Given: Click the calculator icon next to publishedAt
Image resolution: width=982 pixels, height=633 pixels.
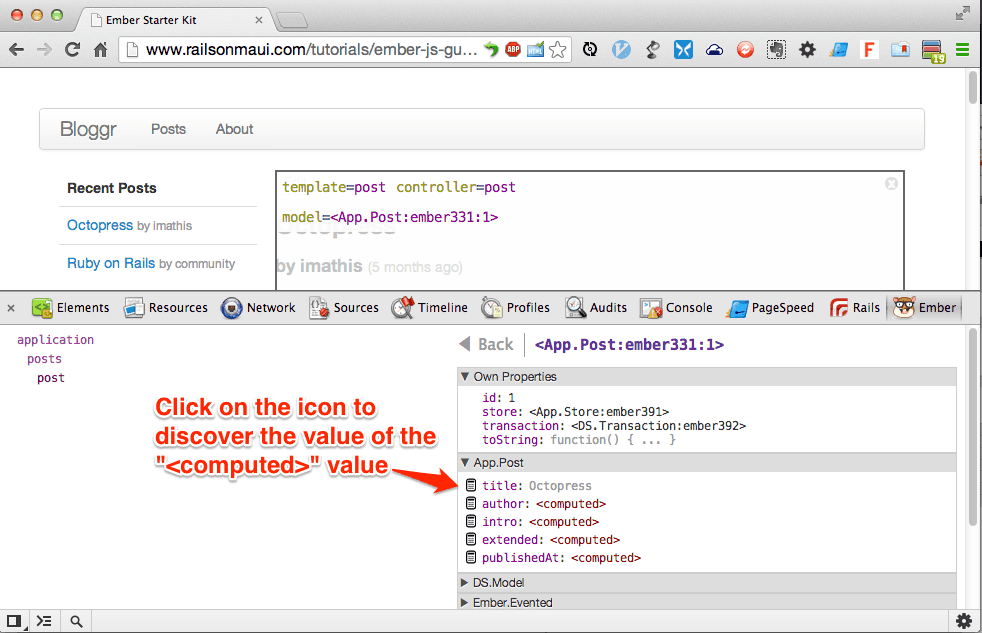Looking at the screenshot, I should pyautogui.click(x=472, y=558).
